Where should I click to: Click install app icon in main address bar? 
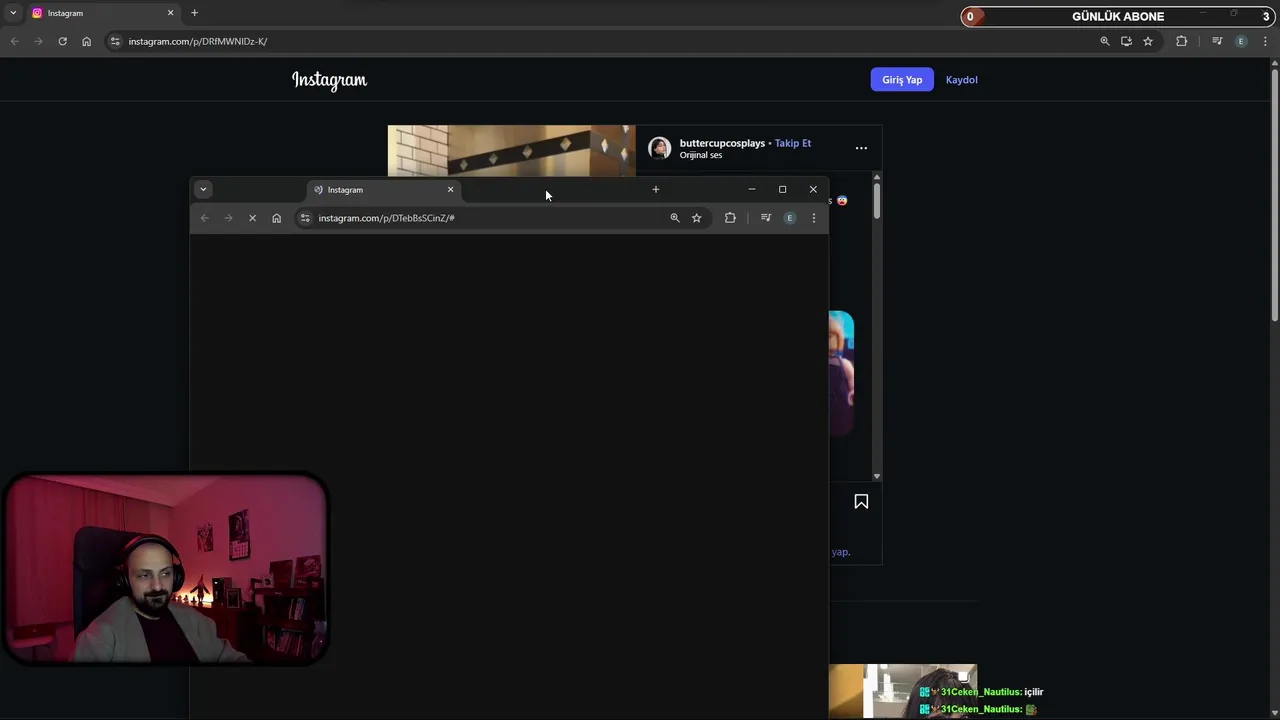pyautogui.click(x=1126, y=41)
